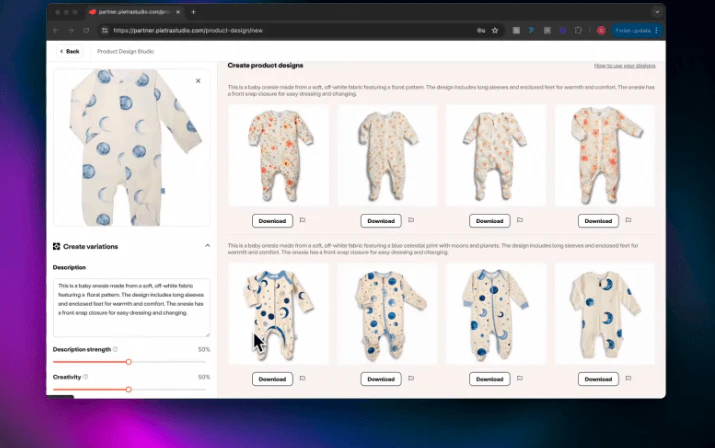Open the third blue celestial onesie thumbnail
Screen dimensions: 715x448
pyautogui.click(x=496, y=314)
